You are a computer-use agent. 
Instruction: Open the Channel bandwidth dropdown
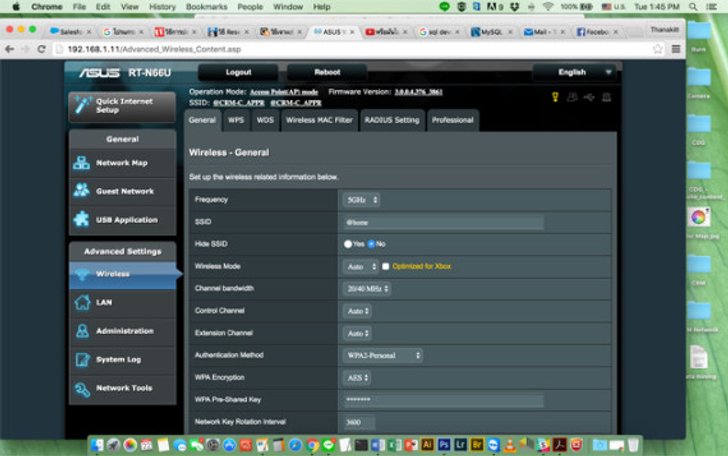click(x=367, y=289)
